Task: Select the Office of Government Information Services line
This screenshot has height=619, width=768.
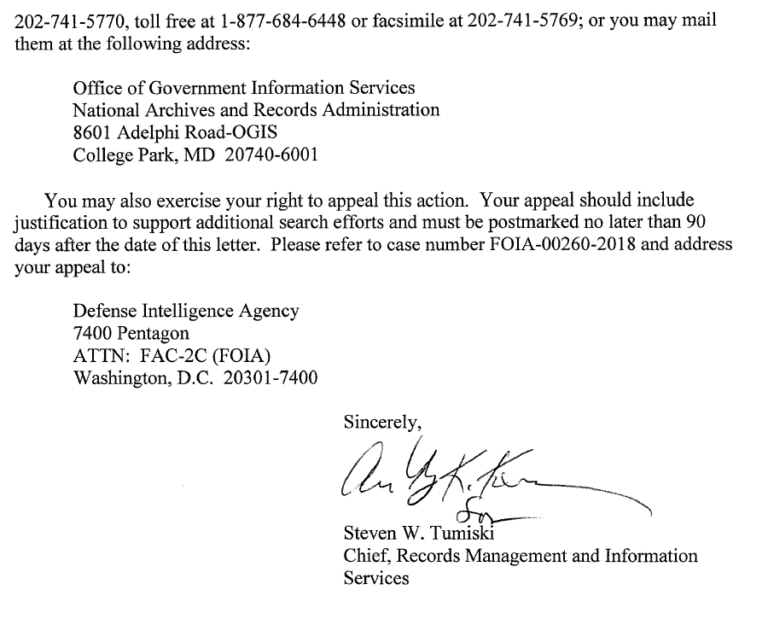Action: [244, 90]
